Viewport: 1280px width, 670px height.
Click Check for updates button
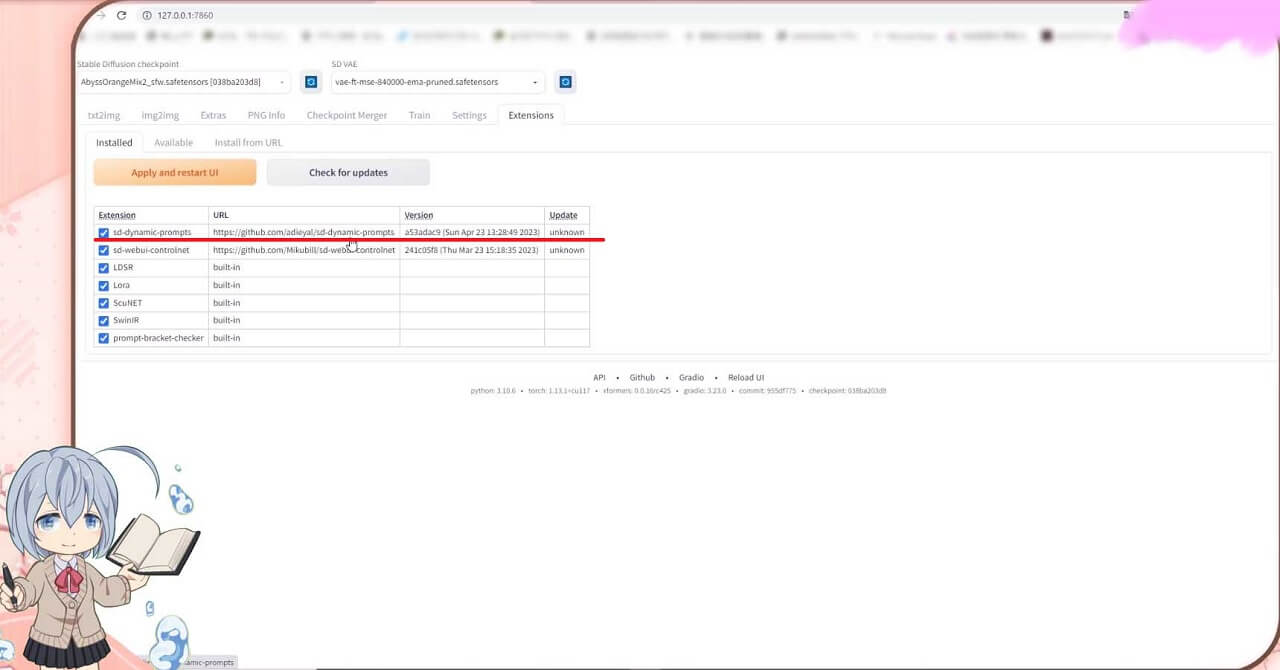coord(348,172)
